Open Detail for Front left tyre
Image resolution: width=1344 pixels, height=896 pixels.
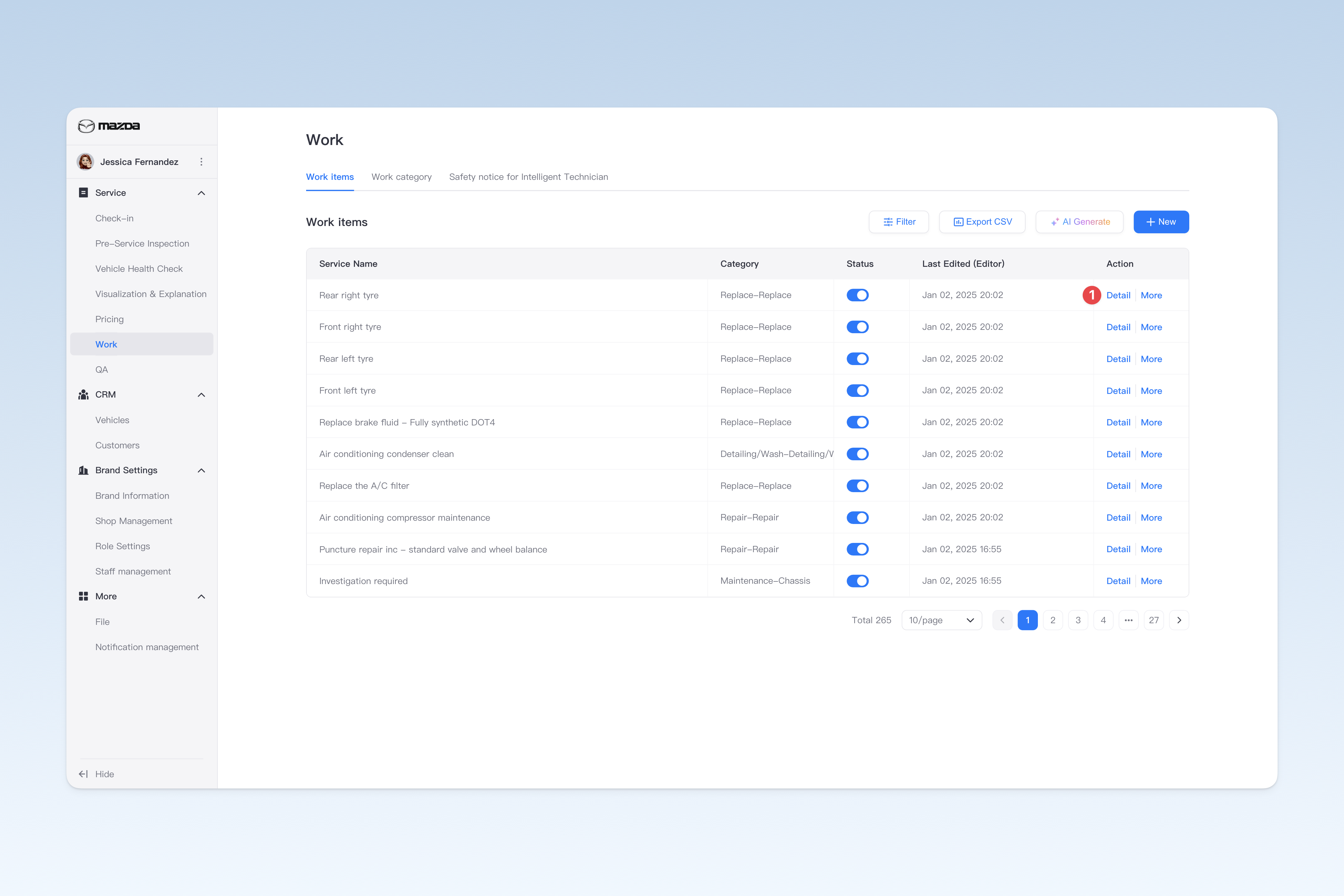(1118, 391)
